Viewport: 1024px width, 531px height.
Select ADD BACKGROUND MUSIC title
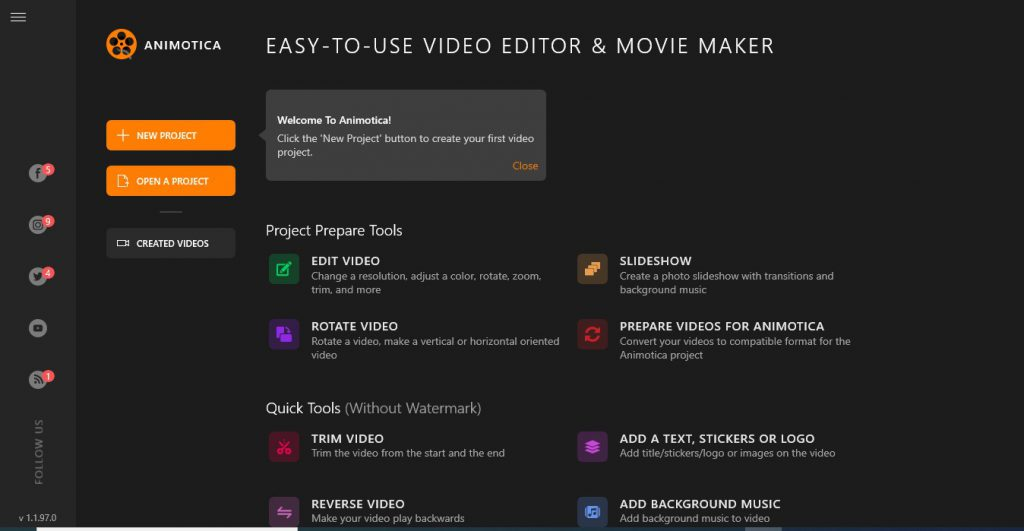point(700,504)
